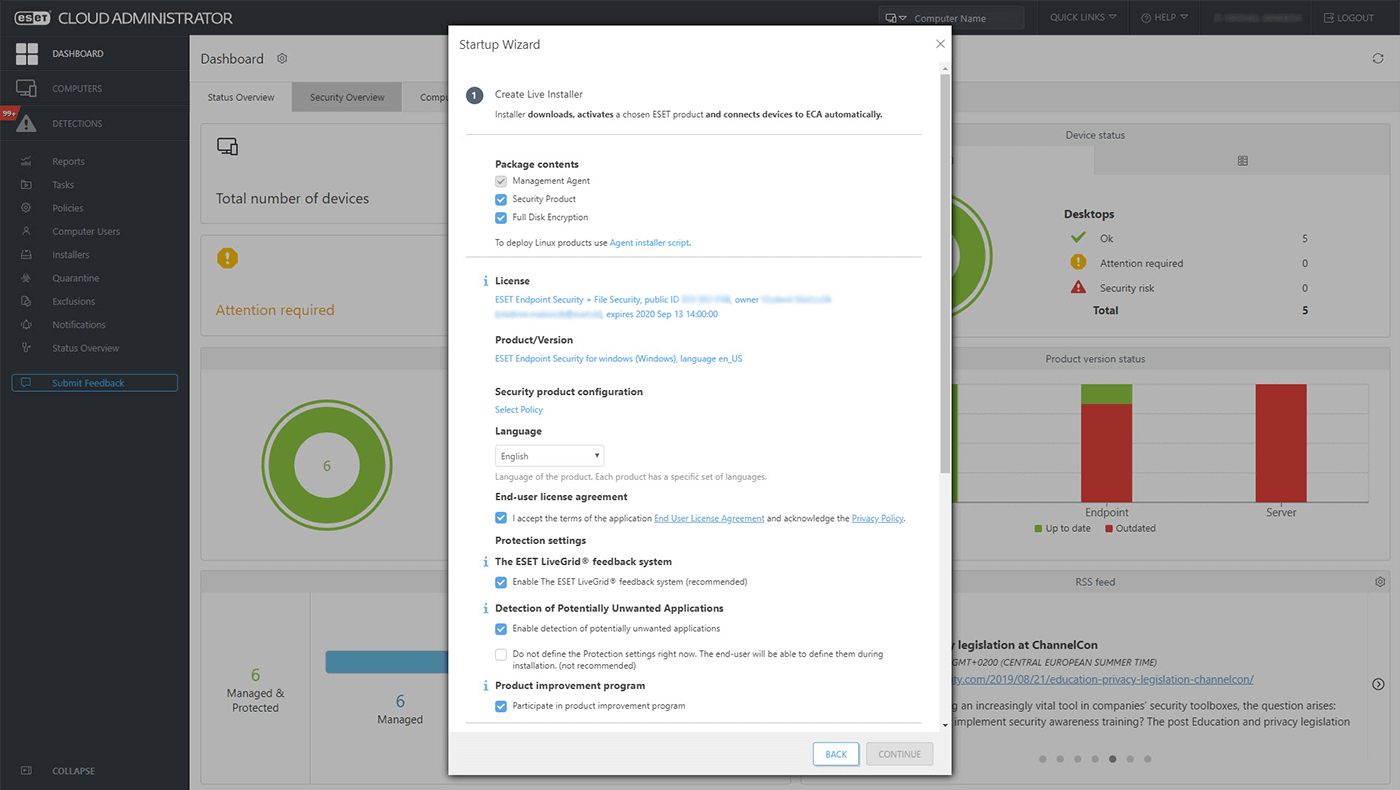Open the Language dropdown set to English
1400x790 pixels.
(549, 456)
